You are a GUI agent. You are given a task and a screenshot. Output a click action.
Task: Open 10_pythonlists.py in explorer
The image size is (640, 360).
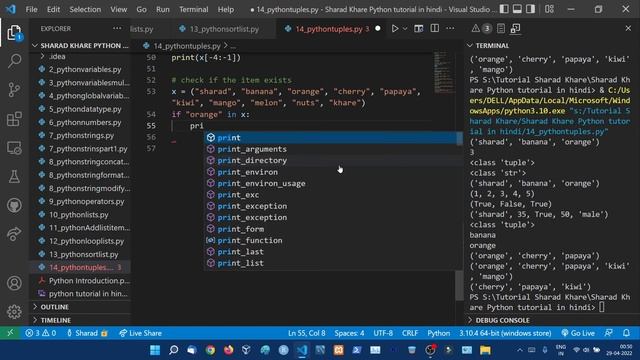(x=79, y=215)
